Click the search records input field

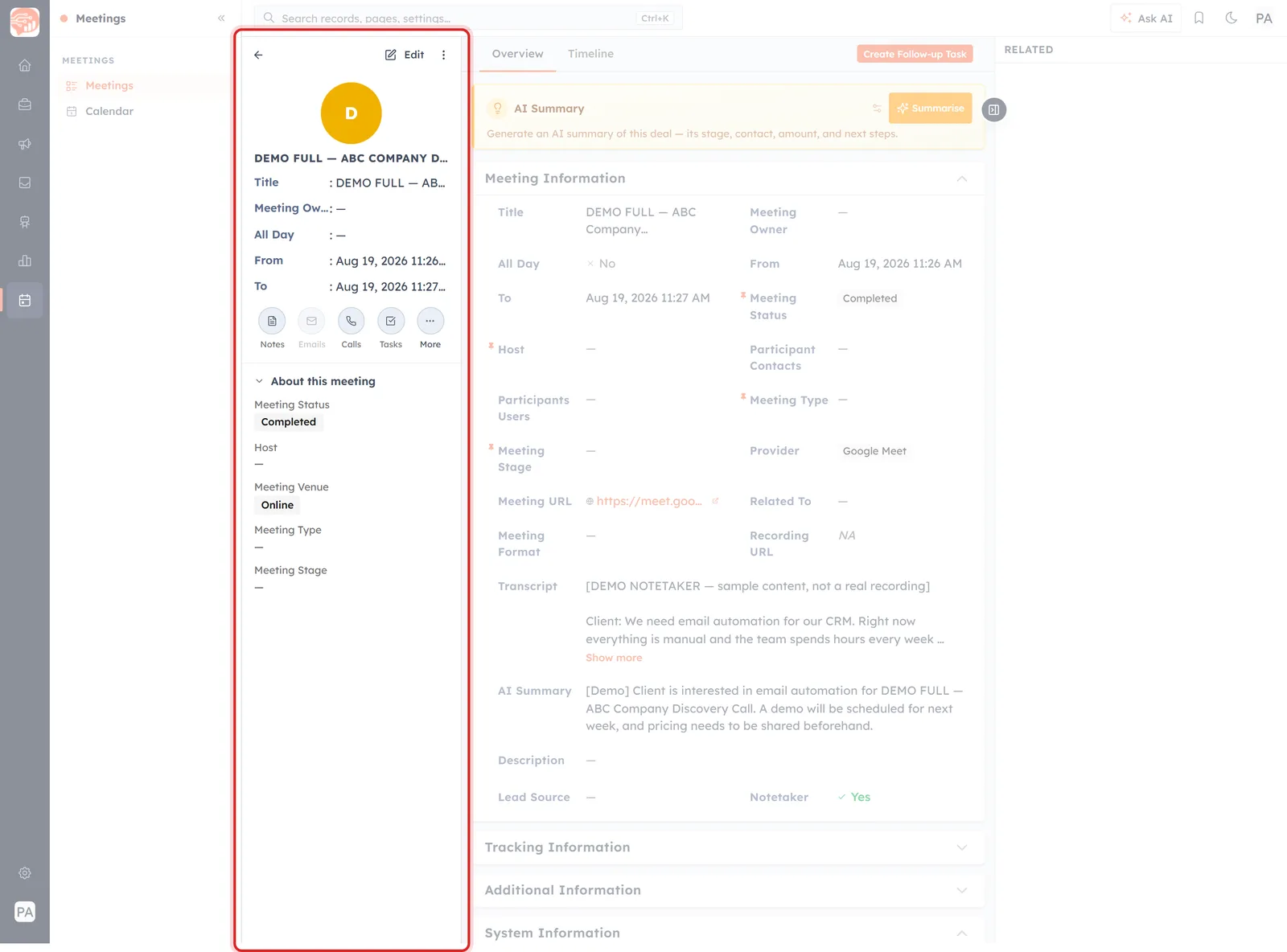tap(468, 18)
